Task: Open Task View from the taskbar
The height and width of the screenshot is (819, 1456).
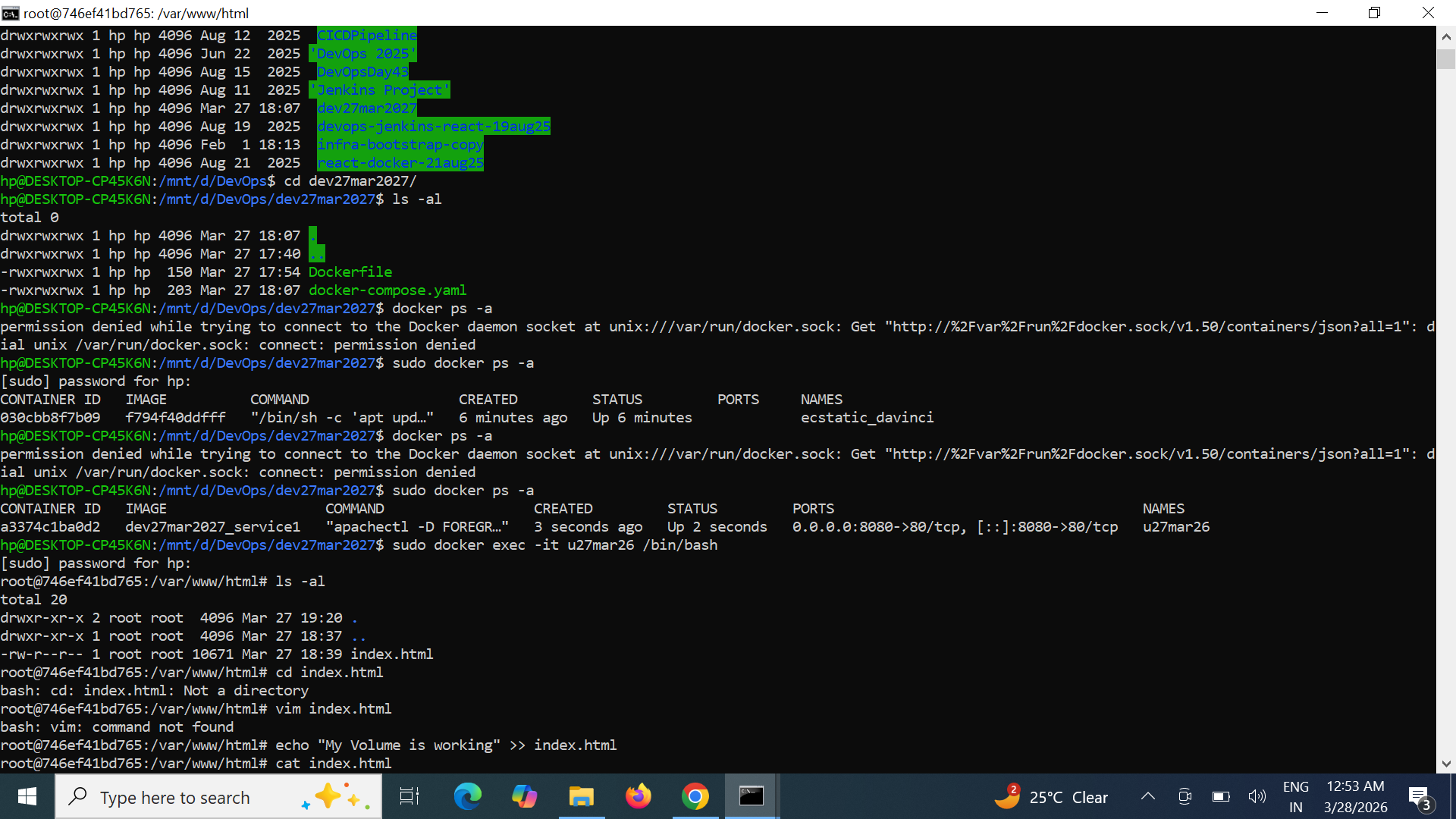Action: pyautogui.click(x=409, y=797)
